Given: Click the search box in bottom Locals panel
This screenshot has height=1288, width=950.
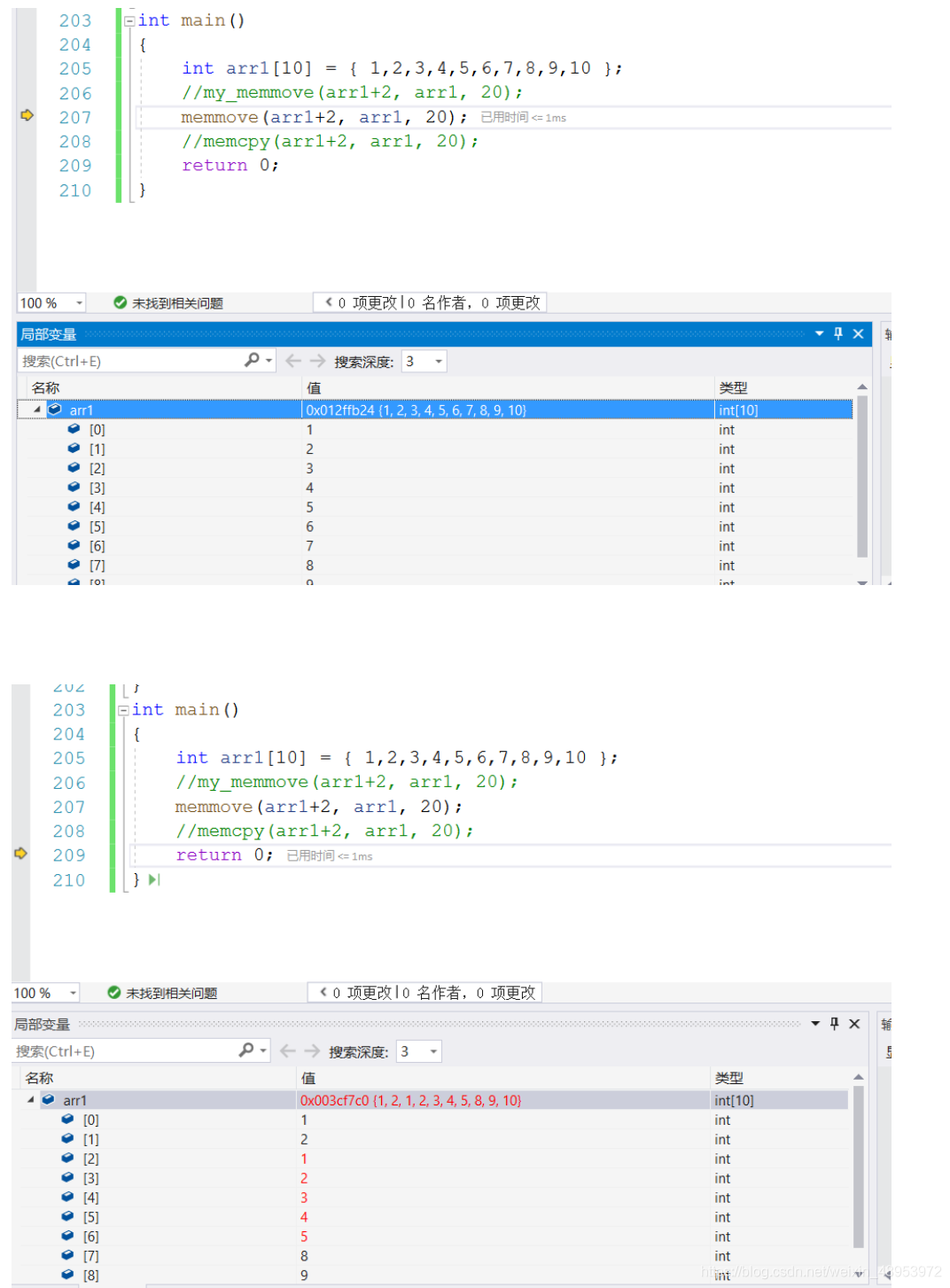Looking at the screenshot, I should (125, 1051).
